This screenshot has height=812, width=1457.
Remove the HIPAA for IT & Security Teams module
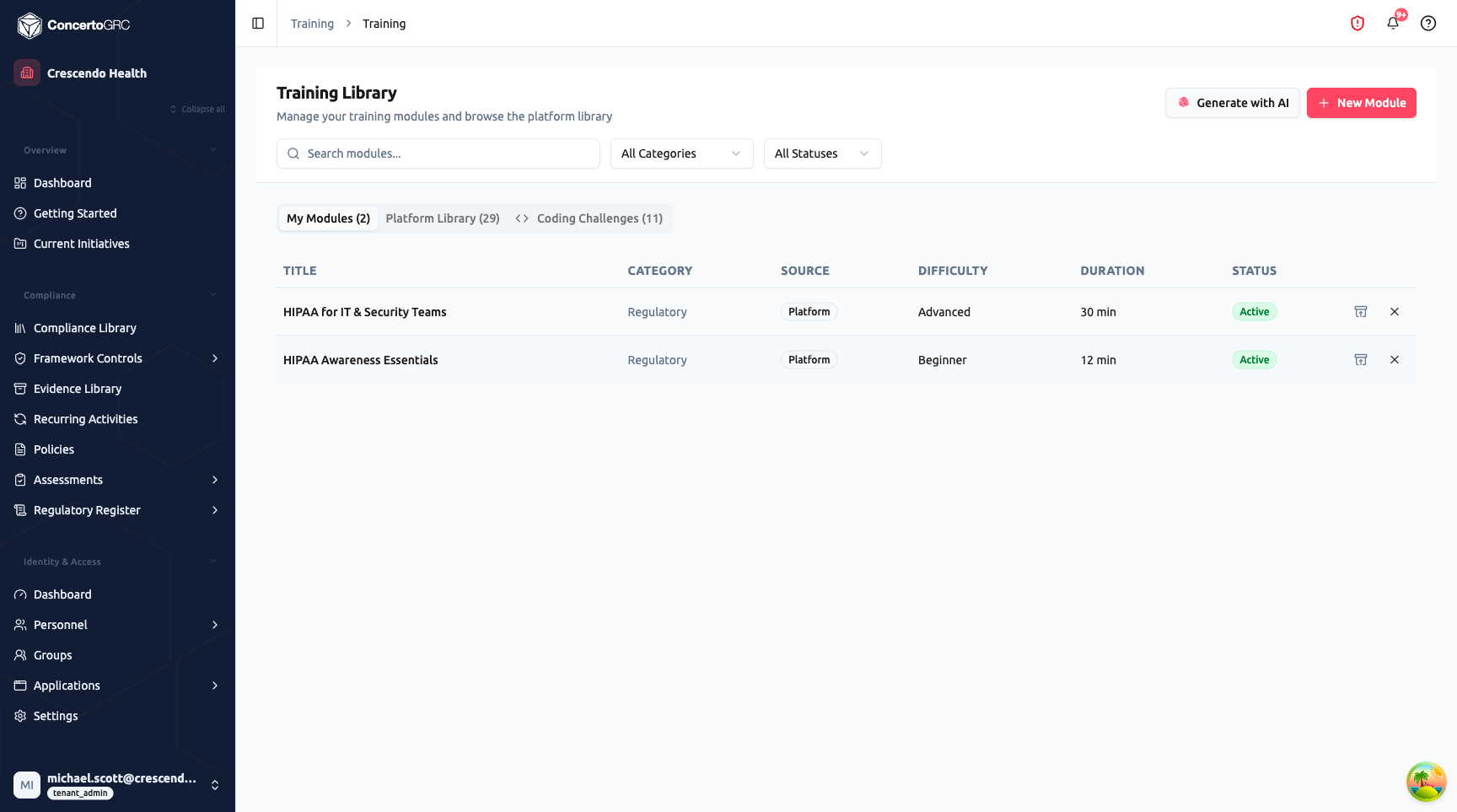(1395, 312)
